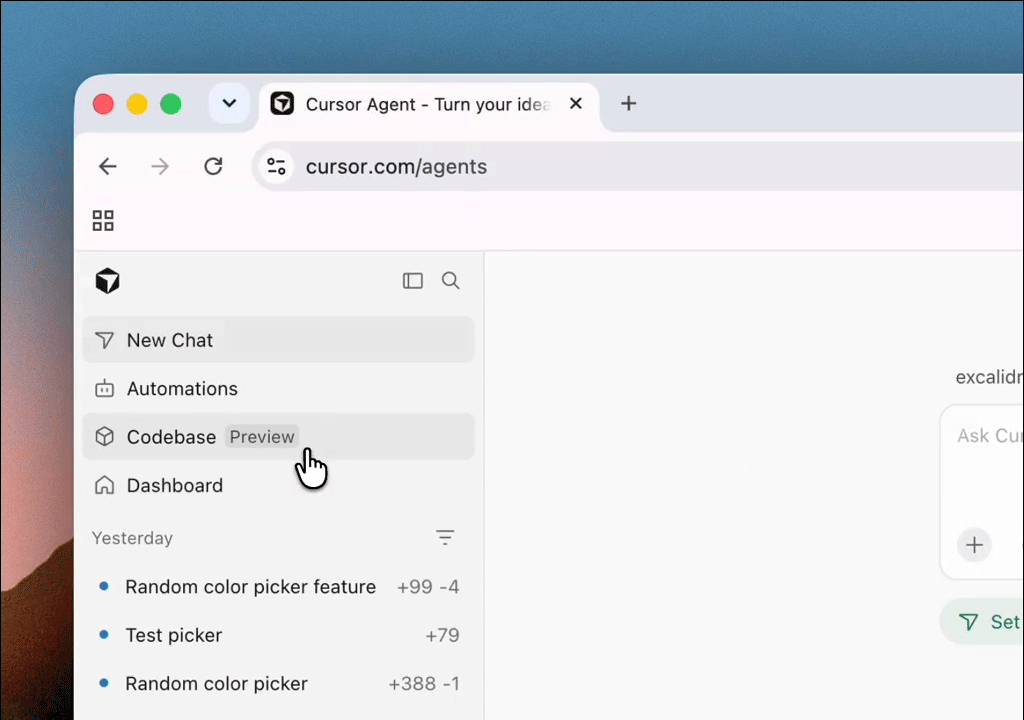
Task: Click the +99 -4 diff stats
Action: [428, 587]
